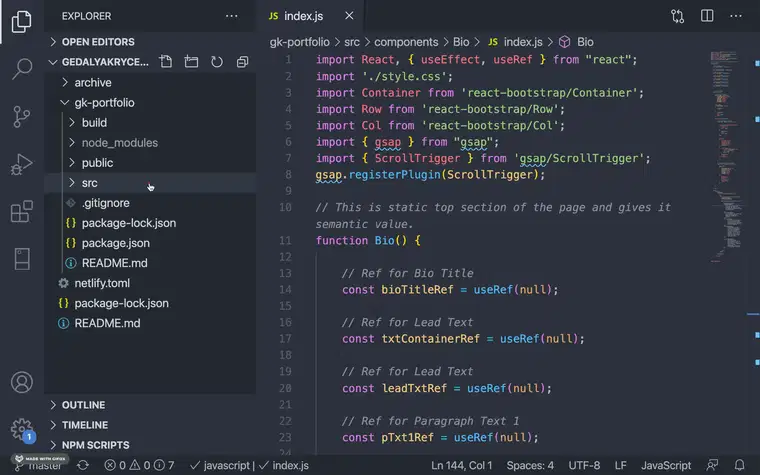The height and width of the screenshot is (475, 760).
Task: Open the Extensions view
Action: tap(22, 211)
